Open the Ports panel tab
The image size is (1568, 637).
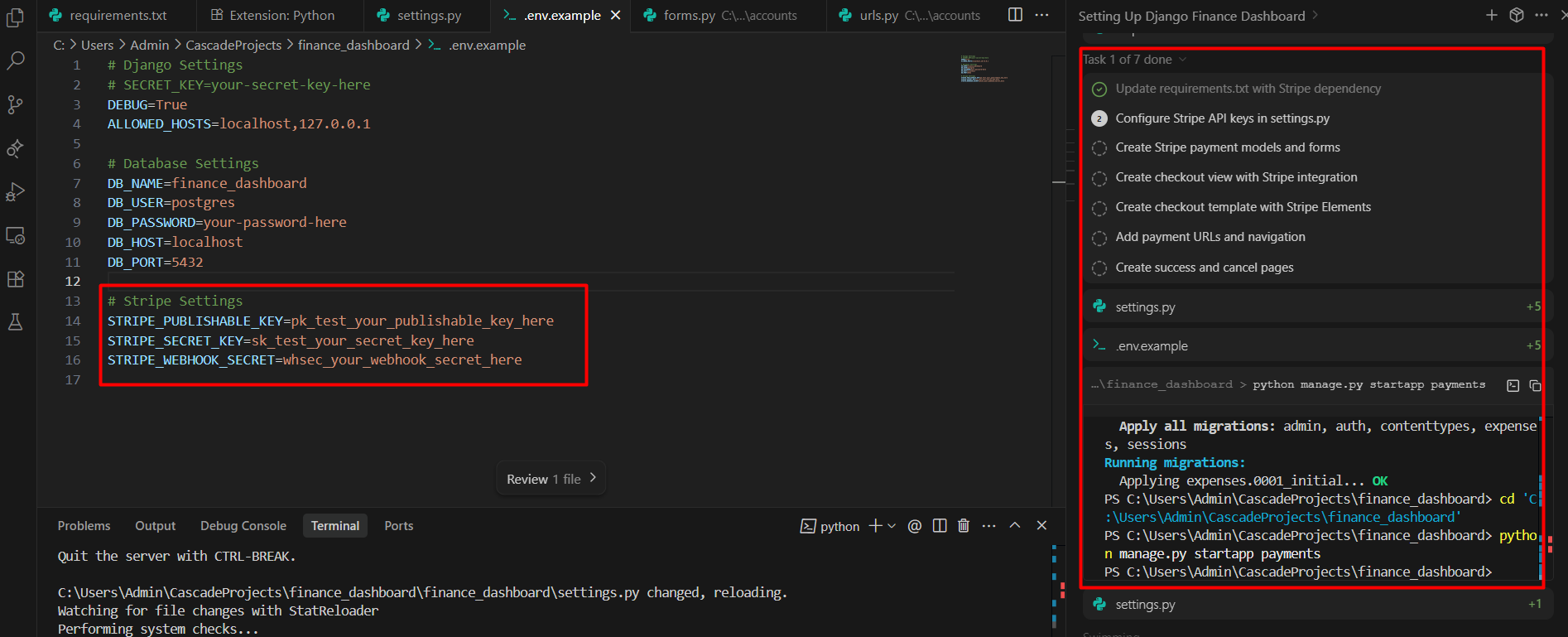tap(399, 526)
